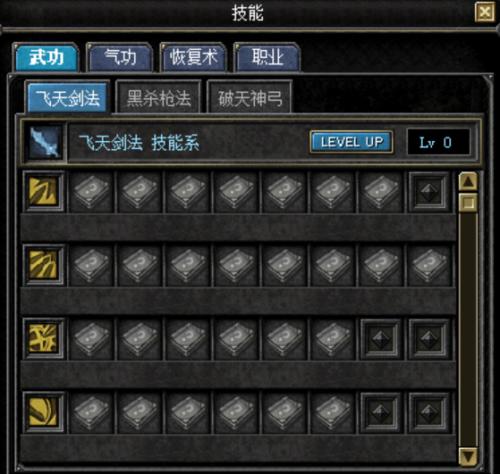
Task: Click the scrollbar down arrow
Action: click(468, 456)
